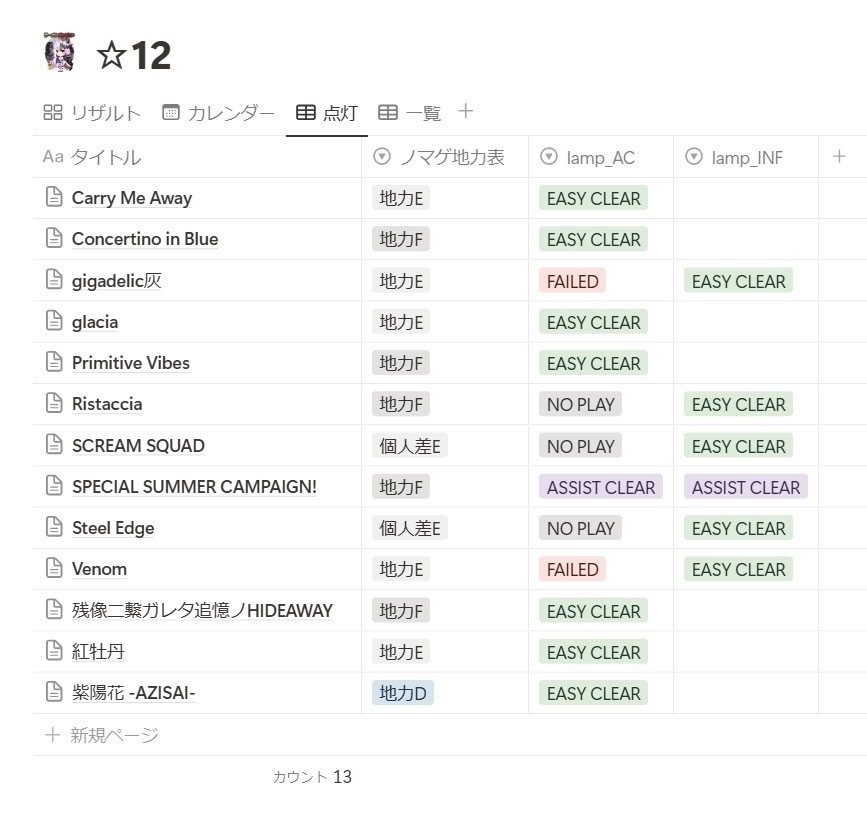Click the page icon of Primitive Vibes
This screenshot has width=867, height=816.
pyautogui.click(x=54, y=362)
